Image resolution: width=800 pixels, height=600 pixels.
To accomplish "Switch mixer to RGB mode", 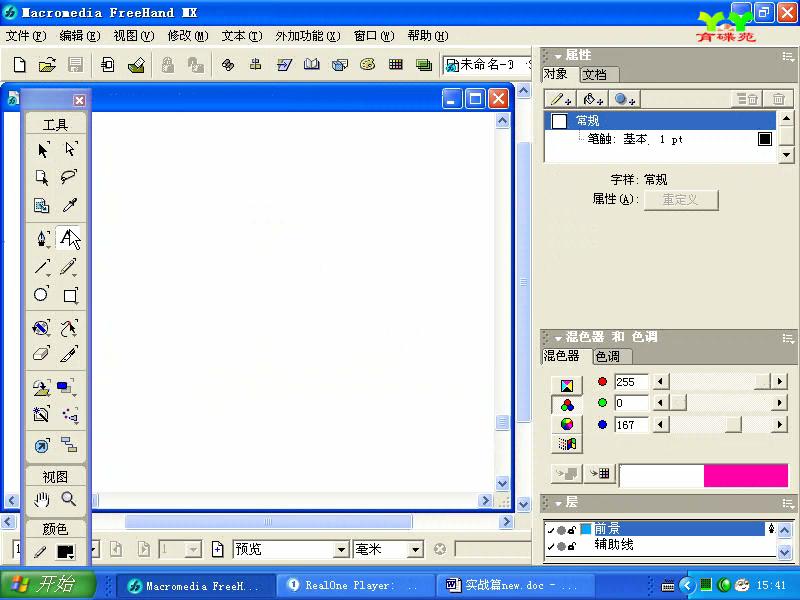I will pos(567,405).
